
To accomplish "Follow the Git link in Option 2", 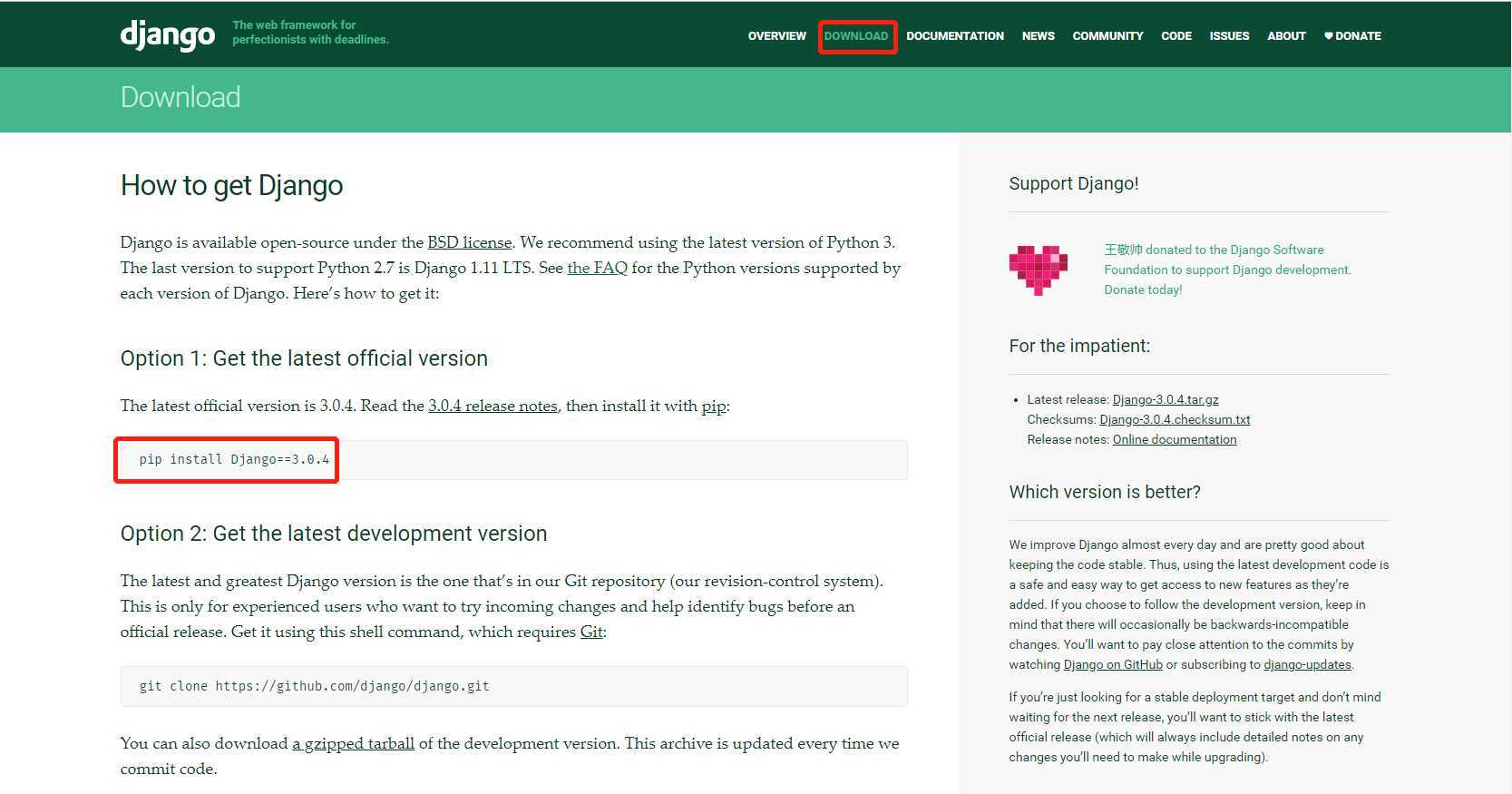I will click(591, 632).
